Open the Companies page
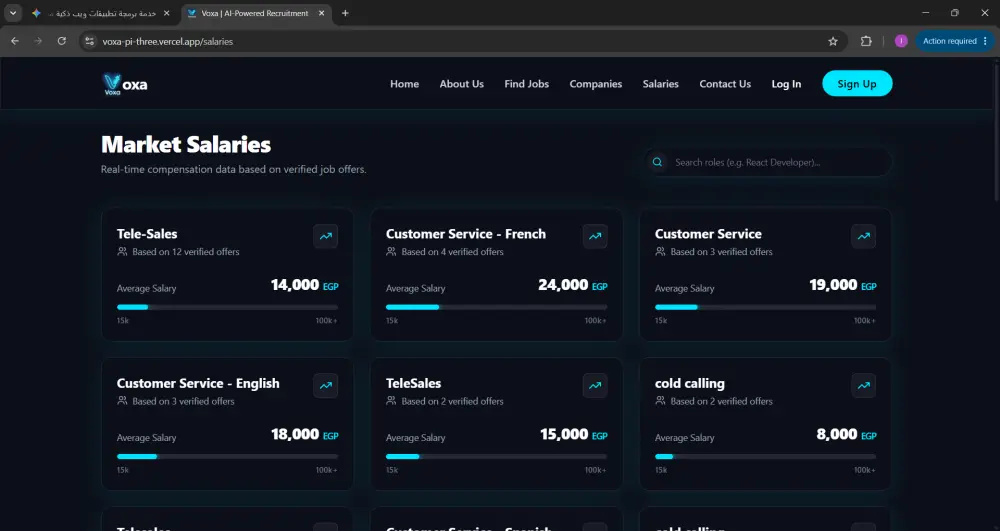This screenshot has height=531, width=1000. pos(596,84)
